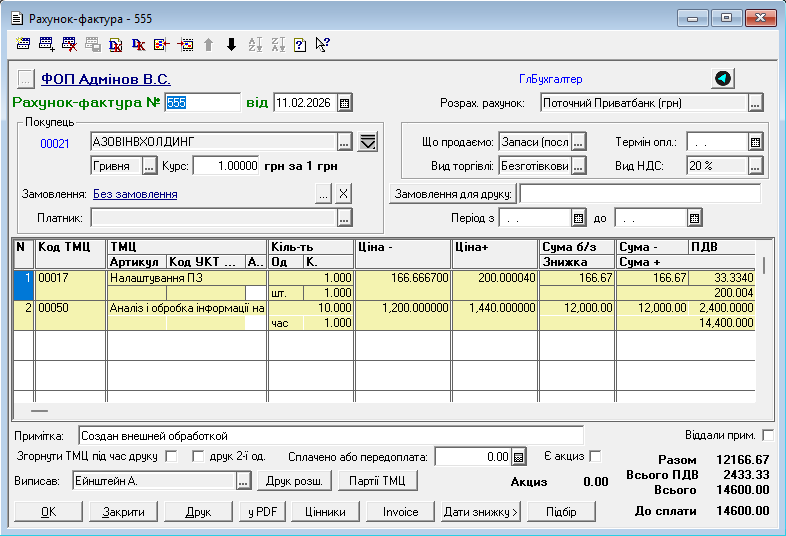The width and height of the screenshot is (786, 536).
Task: Expand the buyer details arrow next to АЗОВІНВХОЛДИНГ
Action: click(367, 141)
